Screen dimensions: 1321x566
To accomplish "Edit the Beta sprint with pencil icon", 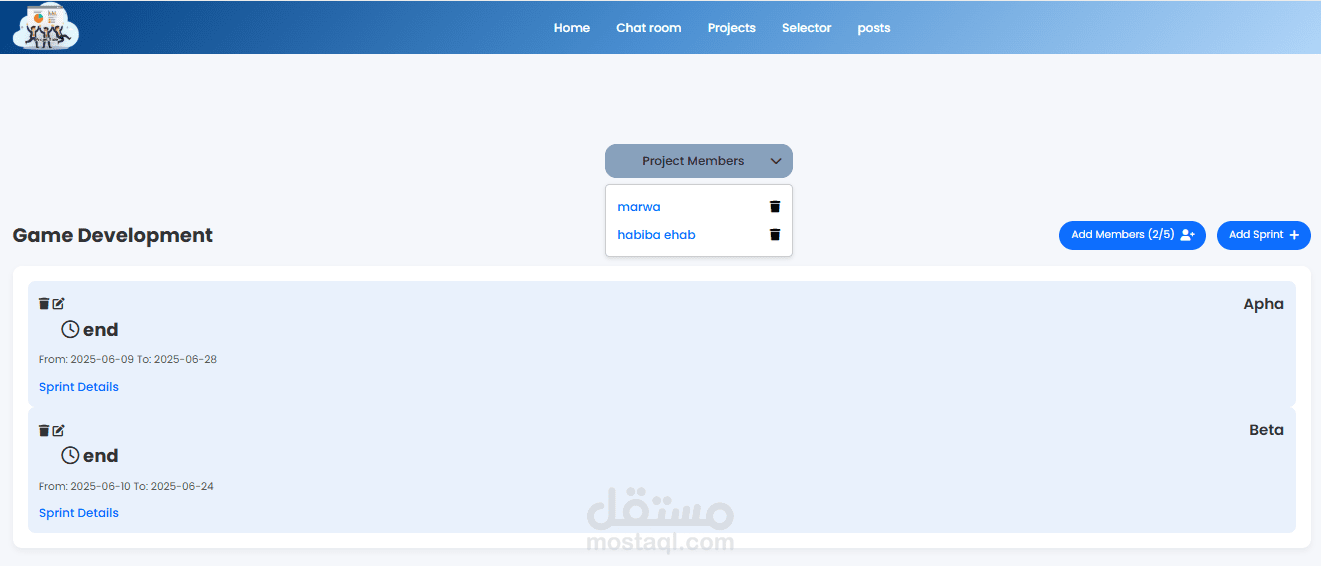I will coord(58,430).
